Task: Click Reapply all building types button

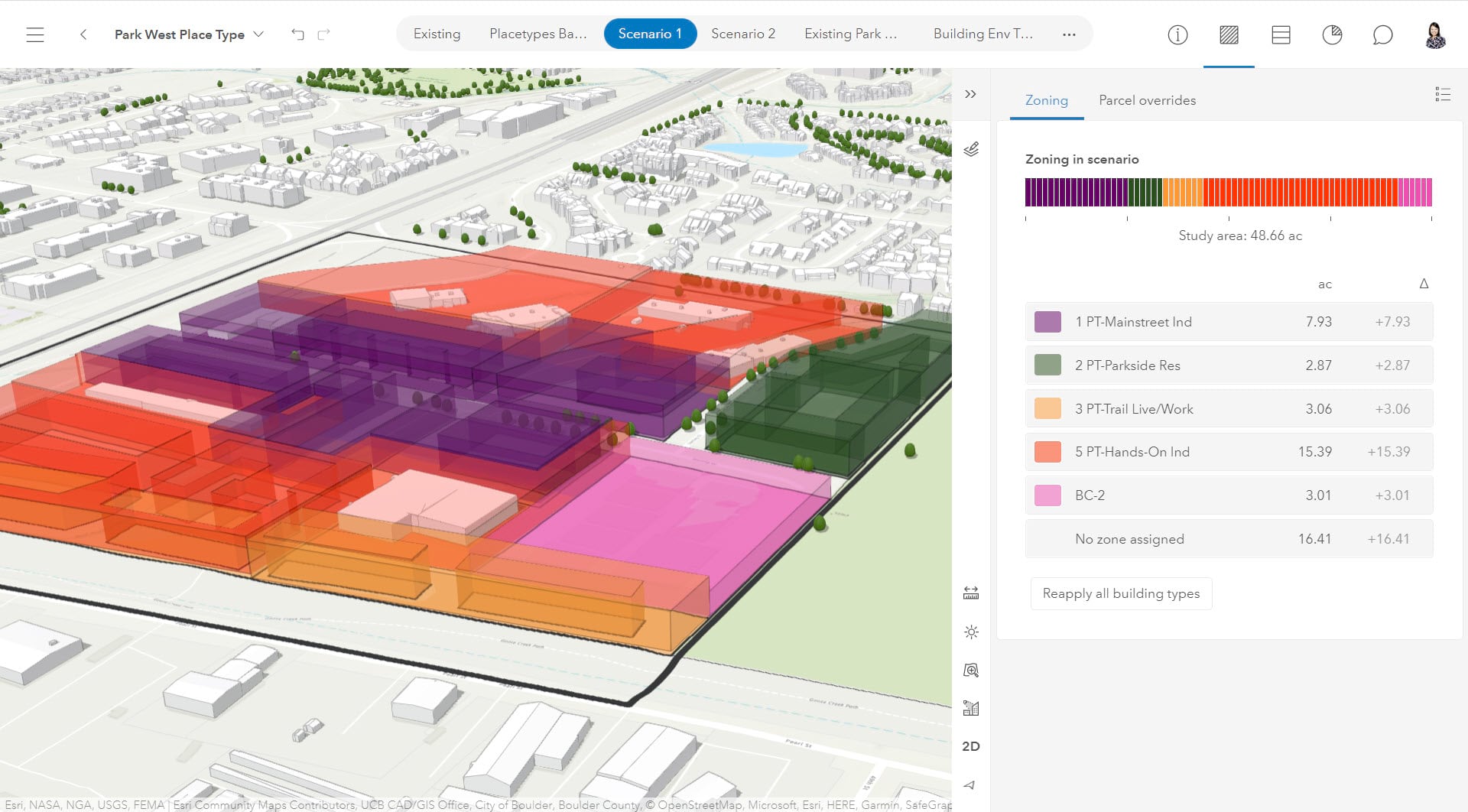Action: (x=1121, y=593)
